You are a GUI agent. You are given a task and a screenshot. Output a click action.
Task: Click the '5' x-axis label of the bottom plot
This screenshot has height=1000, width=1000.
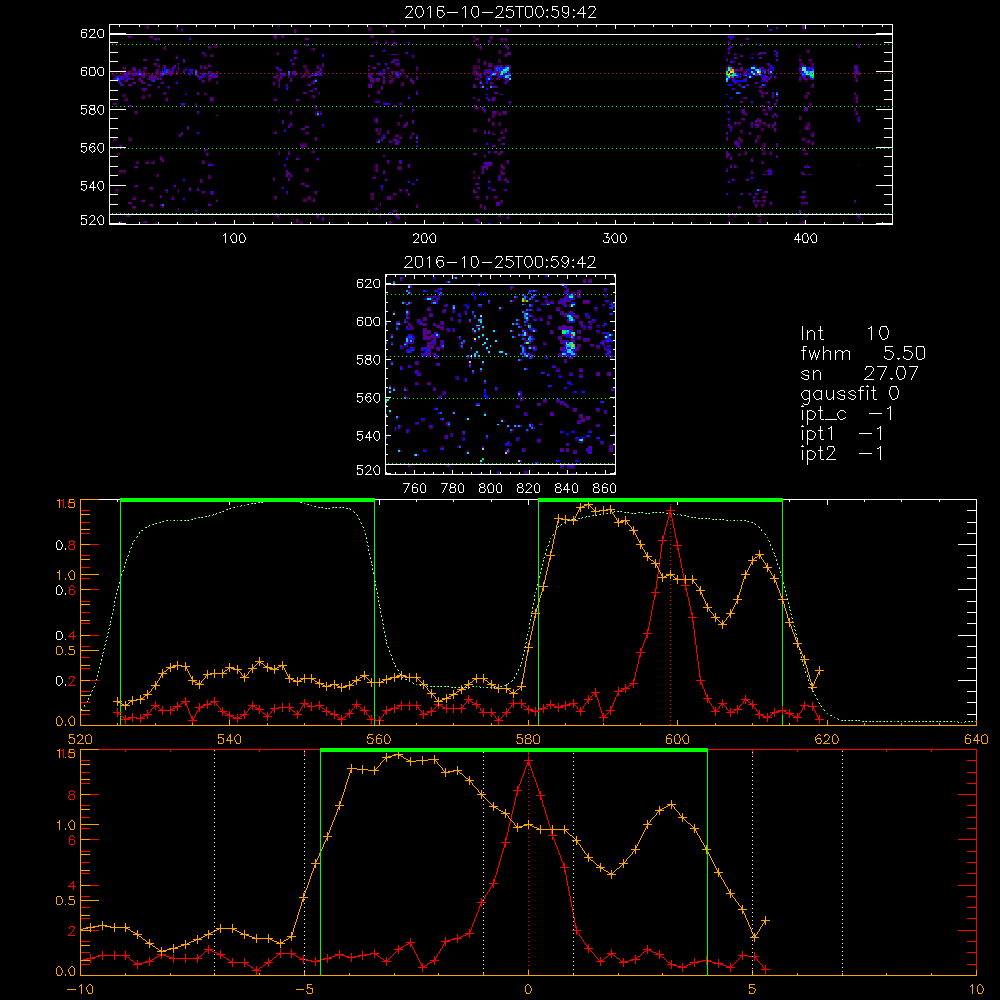click(x=753, y=990)
